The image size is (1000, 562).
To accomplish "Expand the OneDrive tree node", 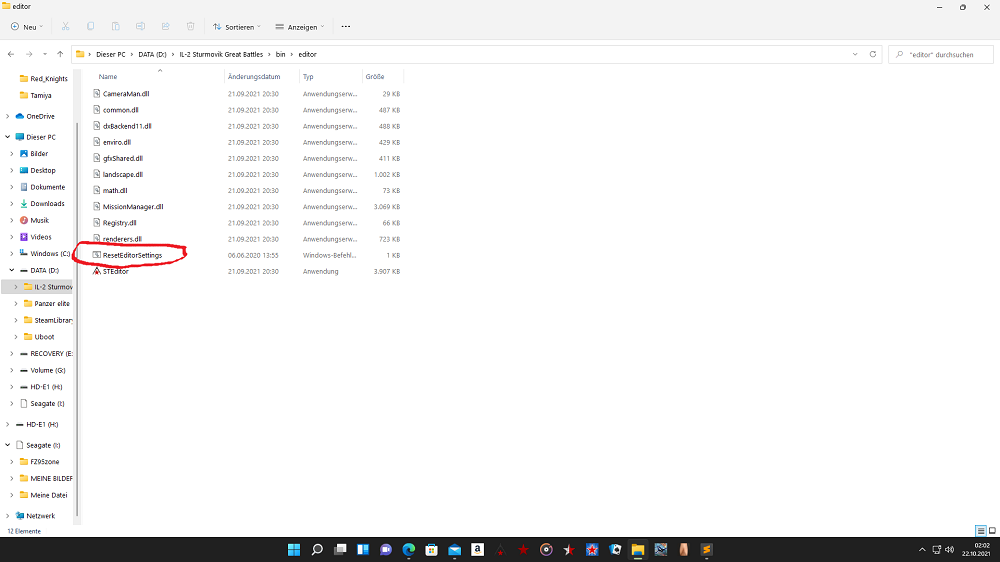I will click(8, 116).
